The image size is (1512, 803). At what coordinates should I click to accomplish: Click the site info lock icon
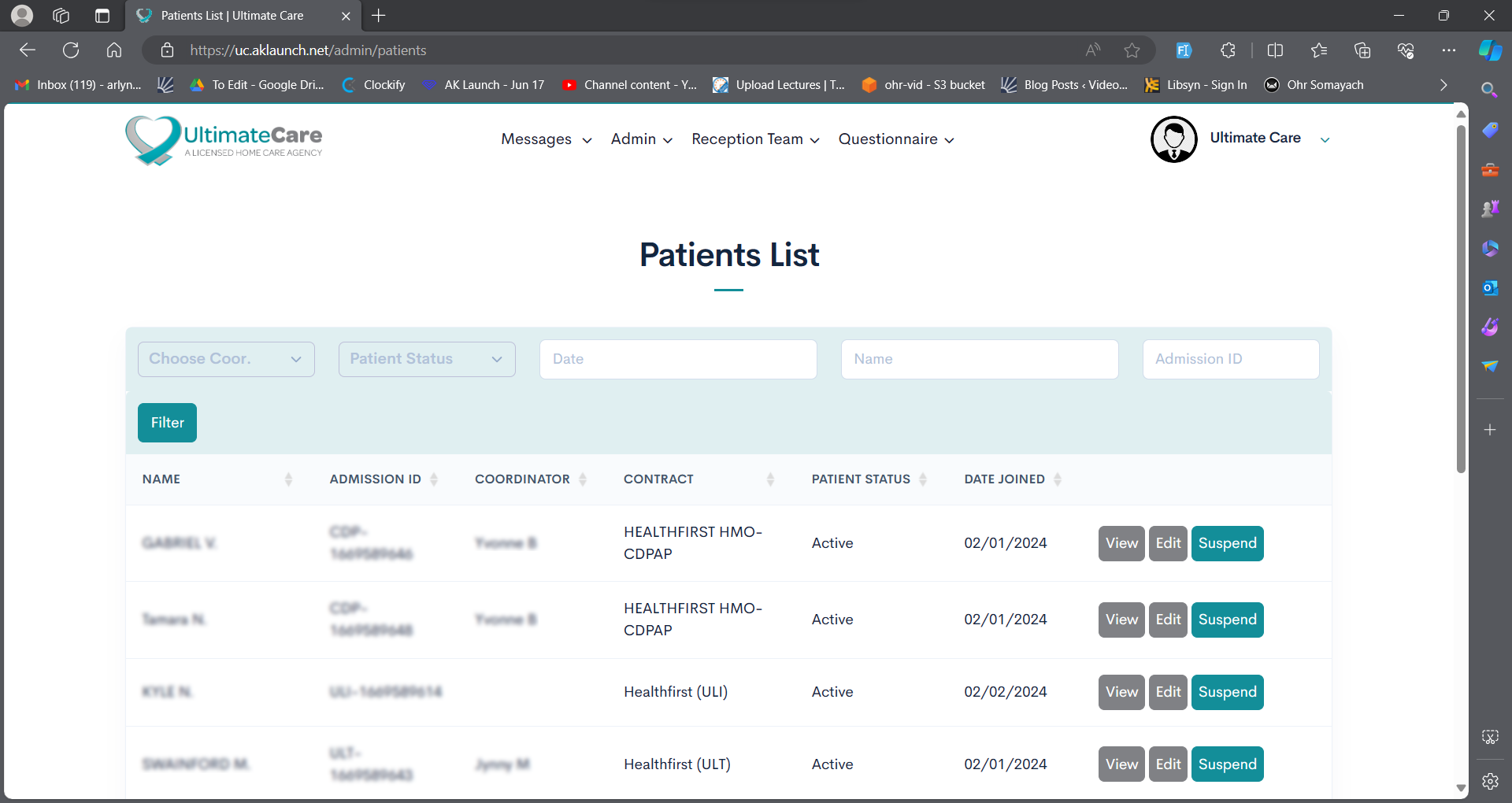coord(167,50)
